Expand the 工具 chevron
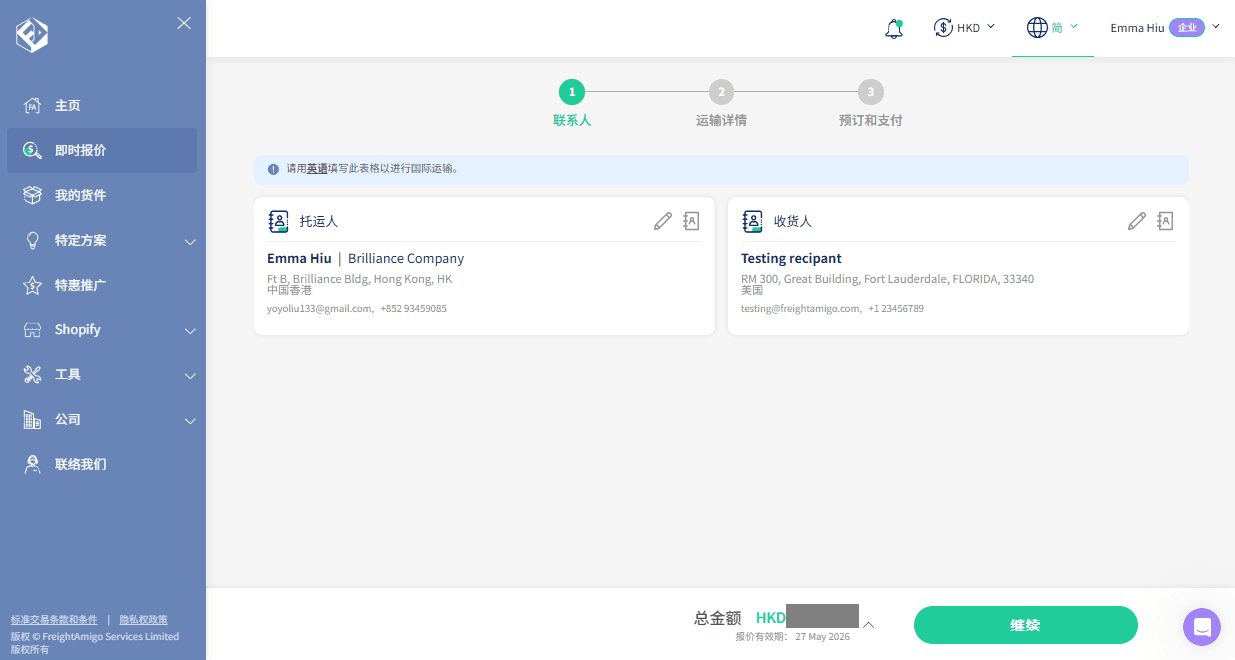Viewport: 1235px width, 660px height. click(x=190, y=376)
